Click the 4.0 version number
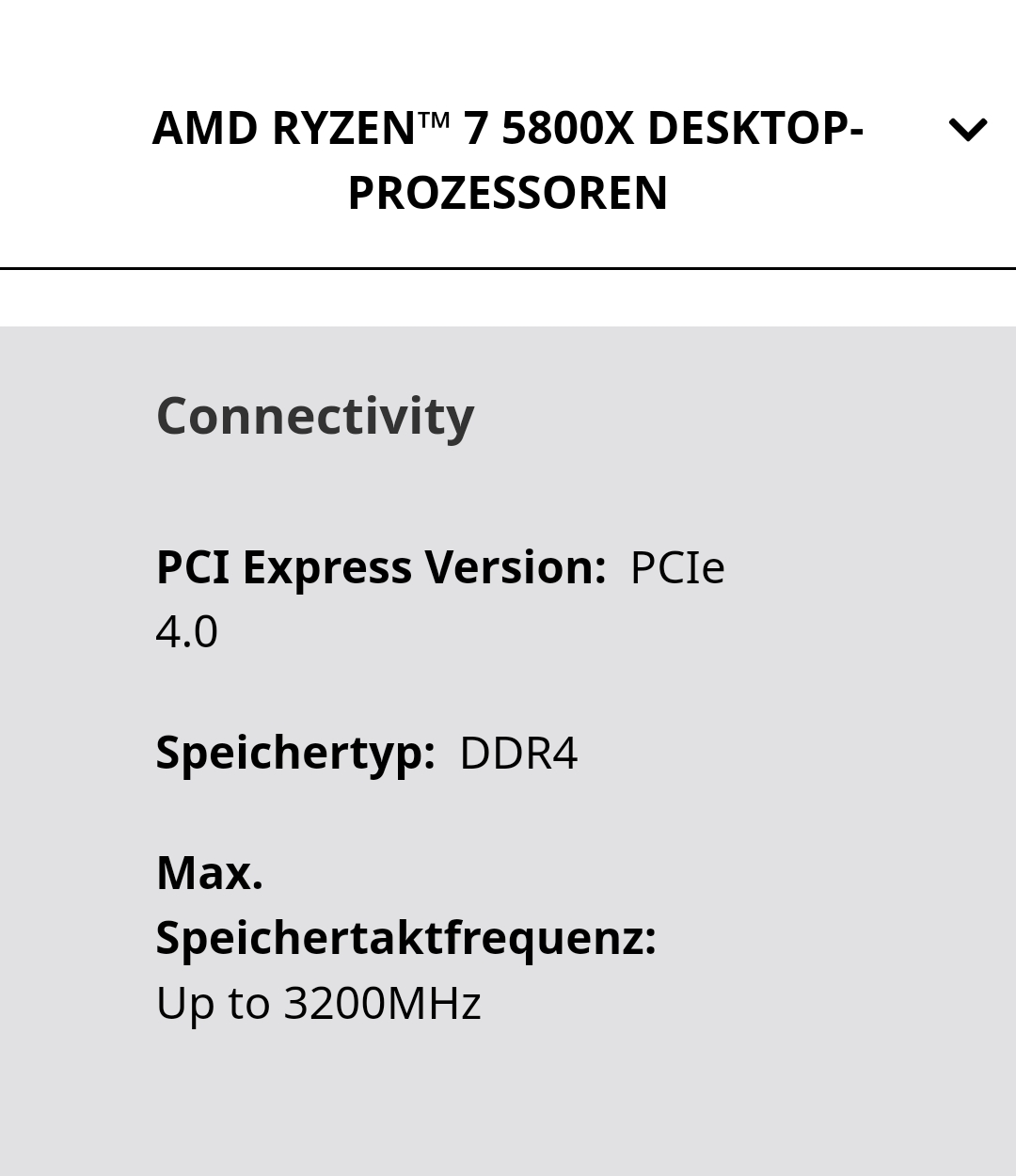The height and width of the screenshot is (1176, 1016). pyautogui.click(x=186, y=631)
